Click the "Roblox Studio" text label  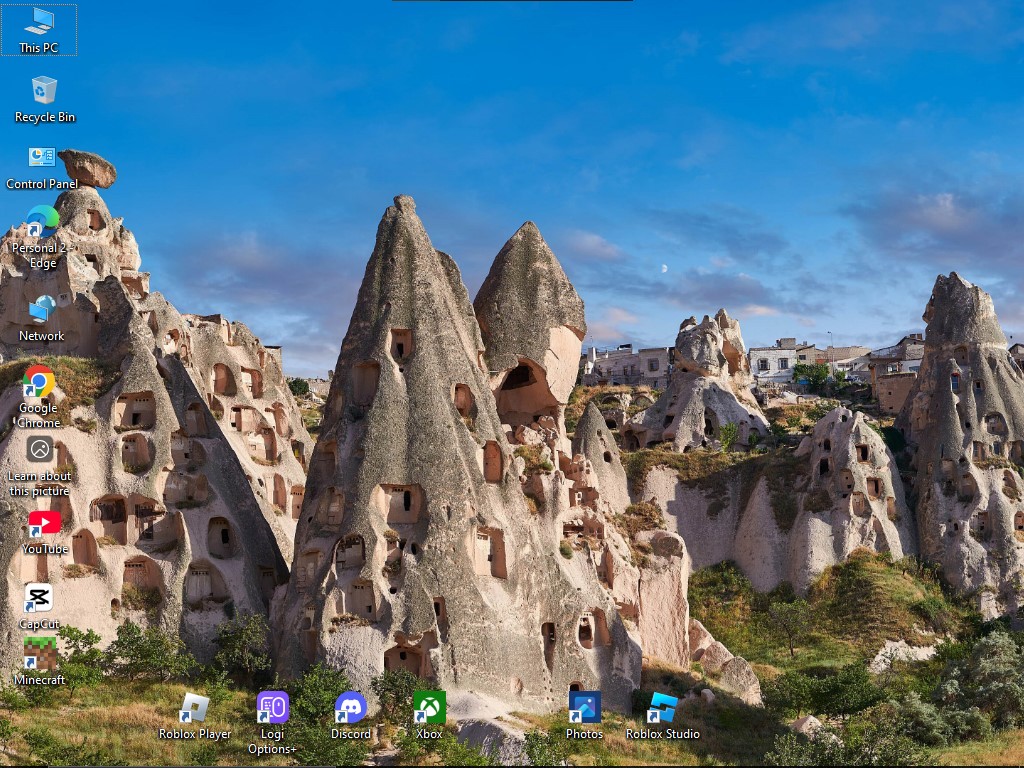pos(662,734)
